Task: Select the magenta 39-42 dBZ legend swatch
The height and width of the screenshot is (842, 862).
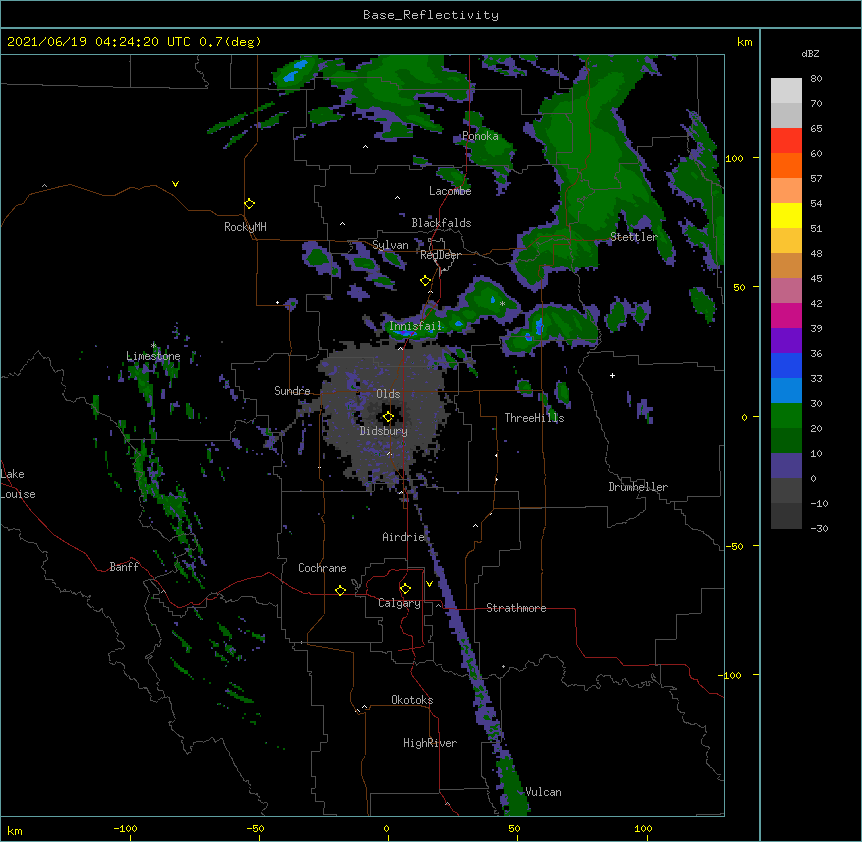Action: (x=786, y=315)
